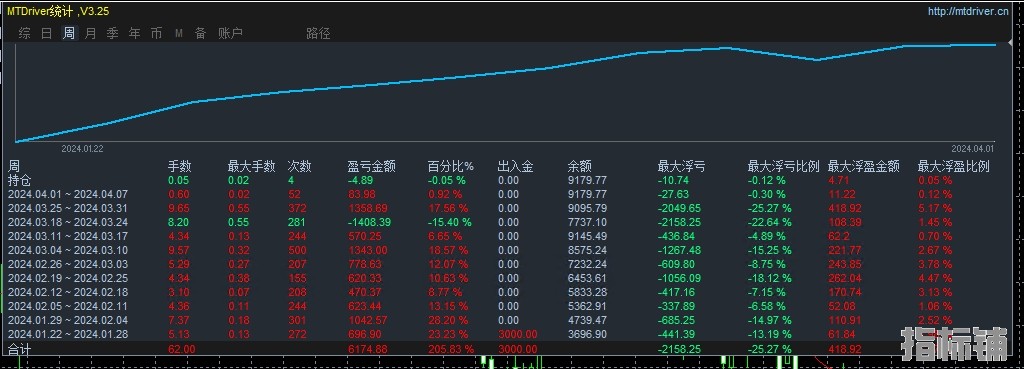Open the 月 monthly statistics tab
This screenshot has width=1024, height=369.
pyautogui.click(x=91, y=33)
